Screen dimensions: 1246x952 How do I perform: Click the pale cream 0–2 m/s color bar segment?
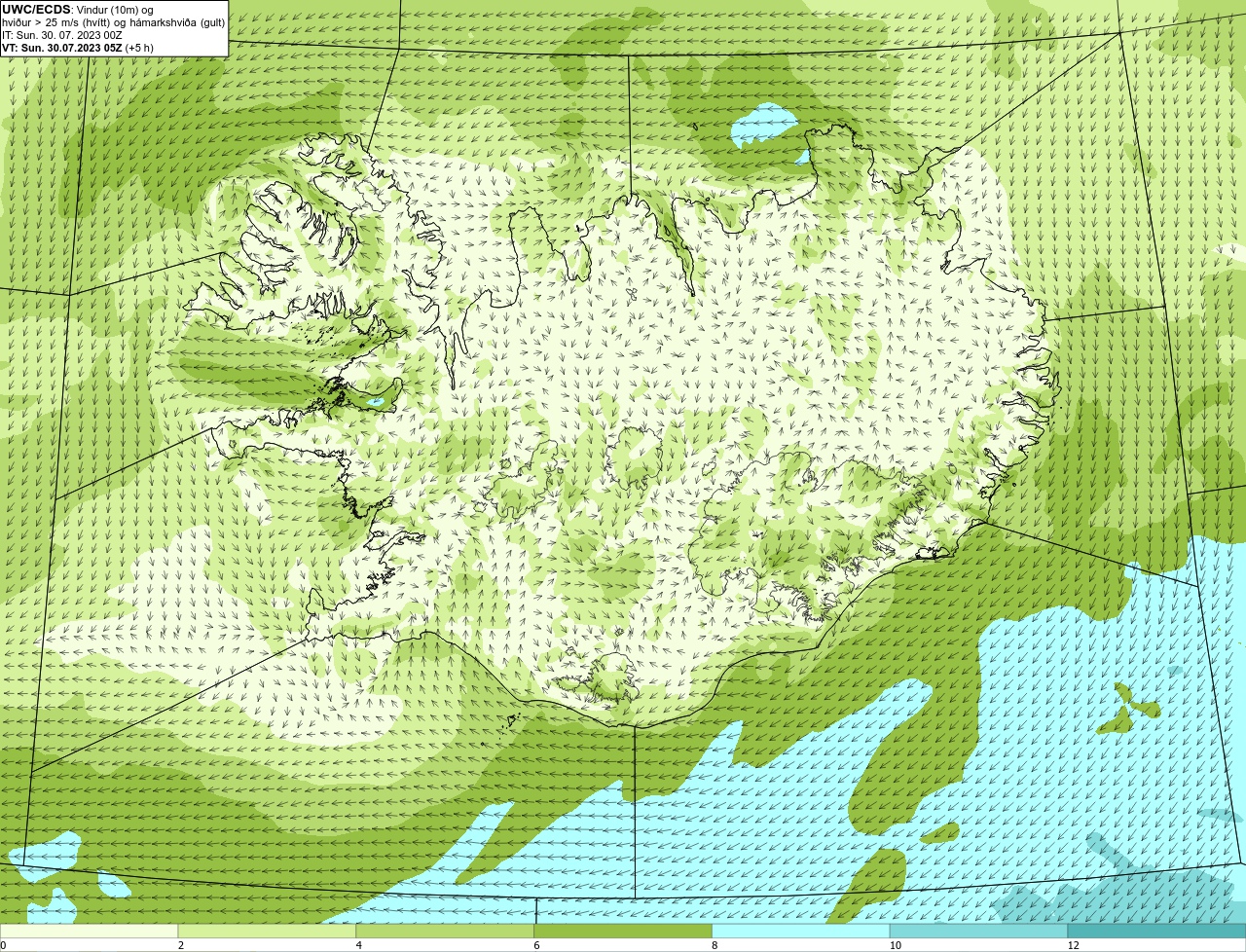[90, 931]
